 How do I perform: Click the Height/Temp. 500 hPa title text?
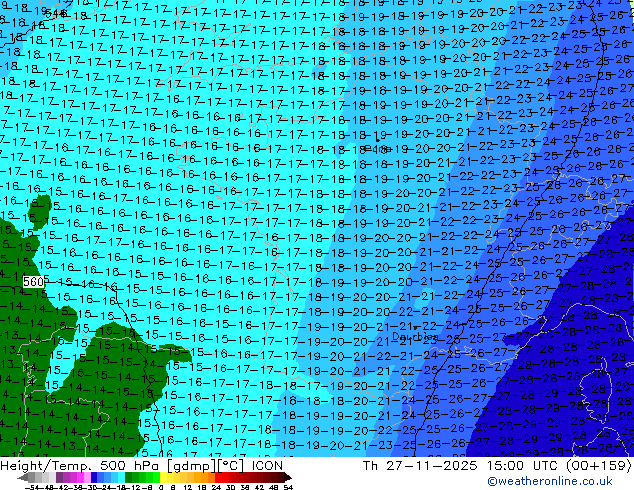80,466
